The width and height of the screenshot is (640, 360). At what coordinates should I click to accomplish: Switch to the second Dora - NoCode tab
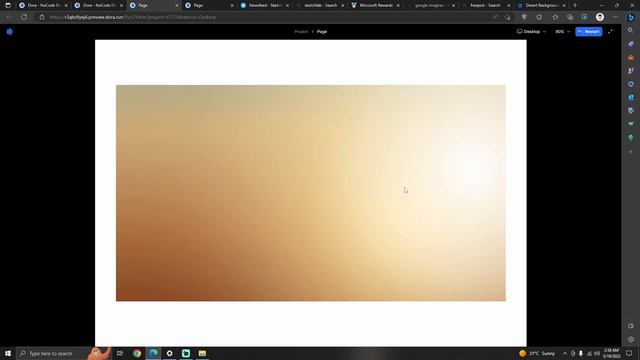point(98,5)
